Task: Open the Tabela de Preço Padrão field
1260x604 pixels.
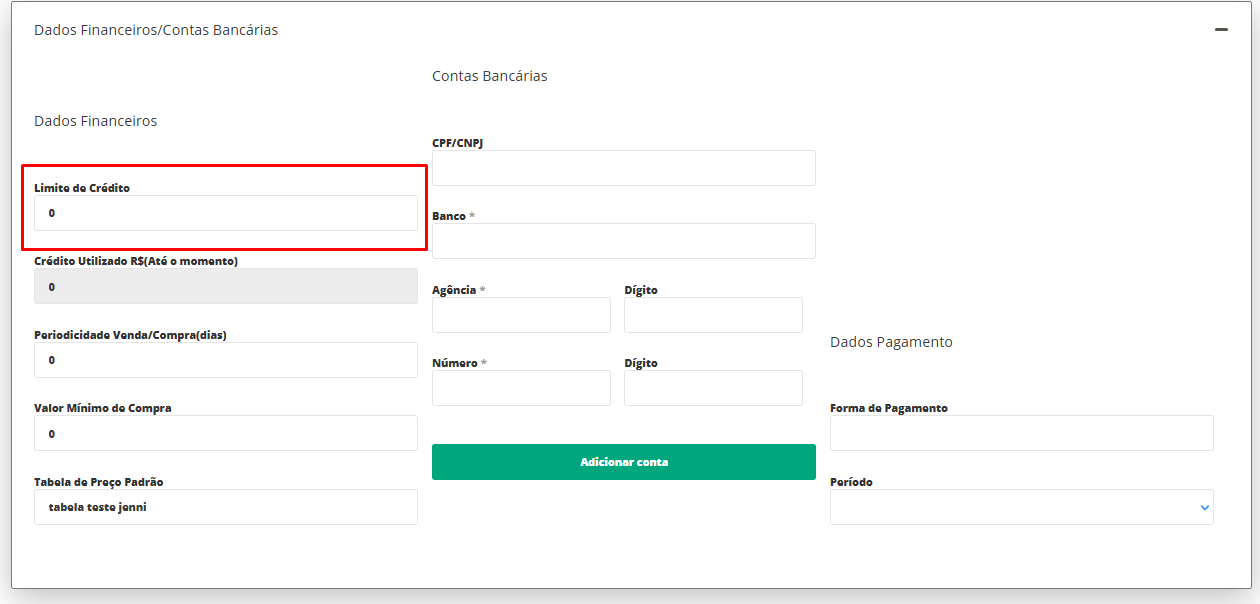Action: [225, 507]
